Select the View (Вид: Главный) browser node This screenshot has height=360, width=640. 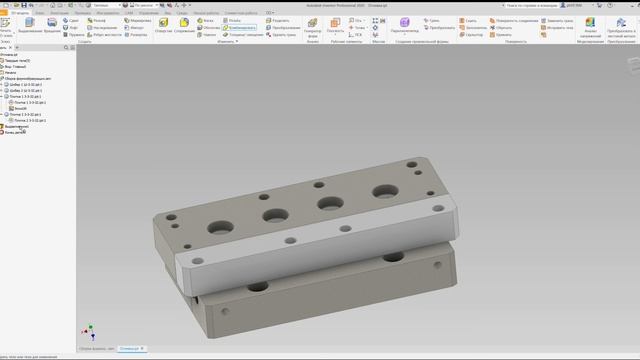[x=13, y=67]
